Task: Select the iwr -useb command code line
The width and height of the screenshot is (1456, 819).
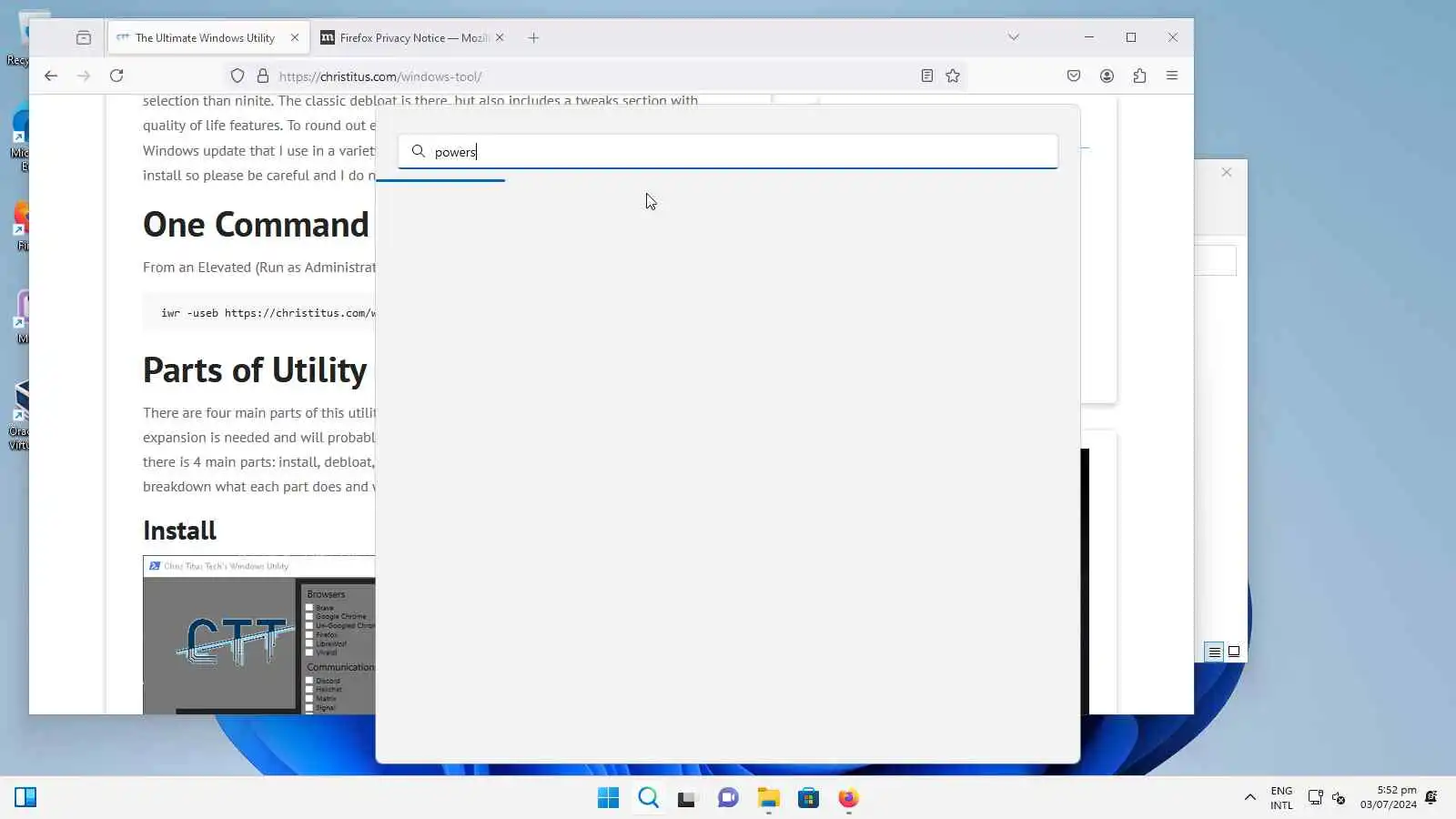Action: [268, 313]
